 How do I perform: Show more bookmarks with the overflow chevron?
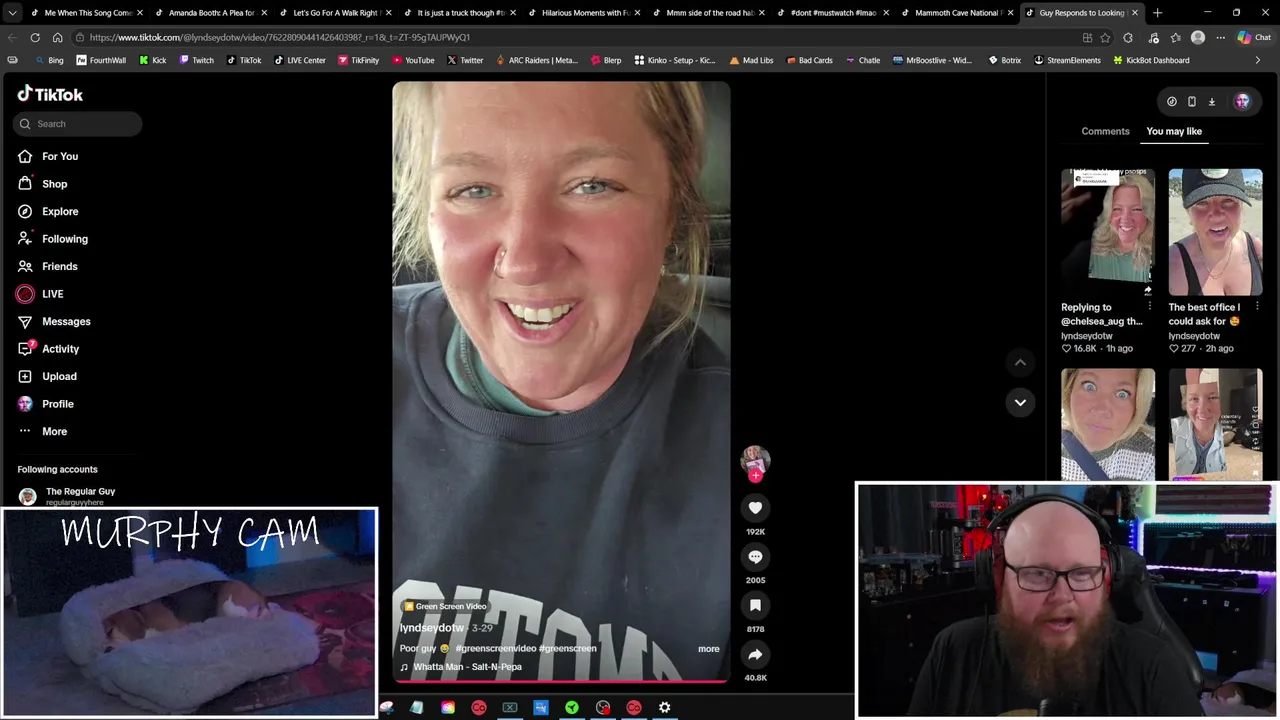[x=1258, y=60]
